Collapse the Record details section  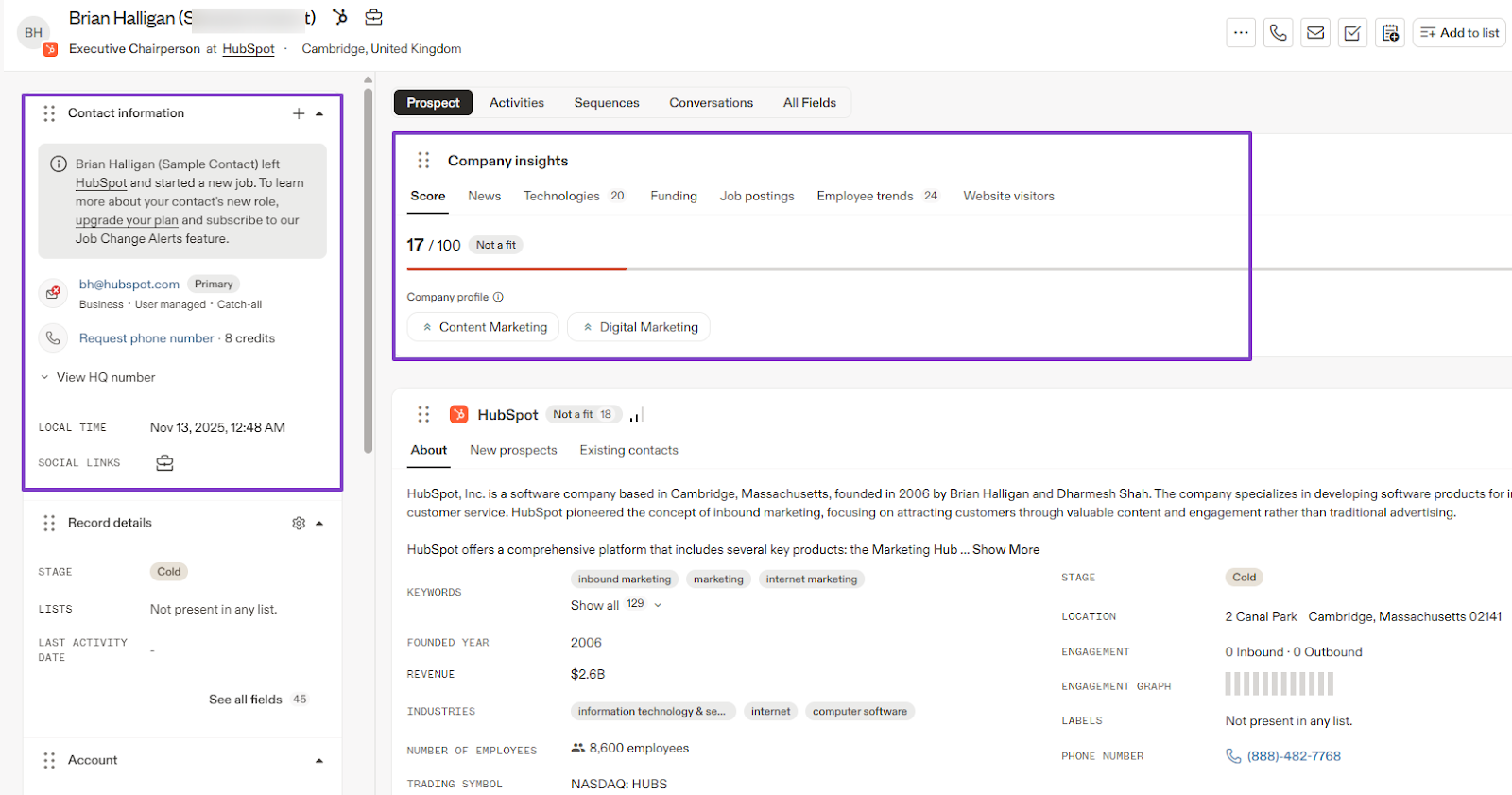pos(319,523)
